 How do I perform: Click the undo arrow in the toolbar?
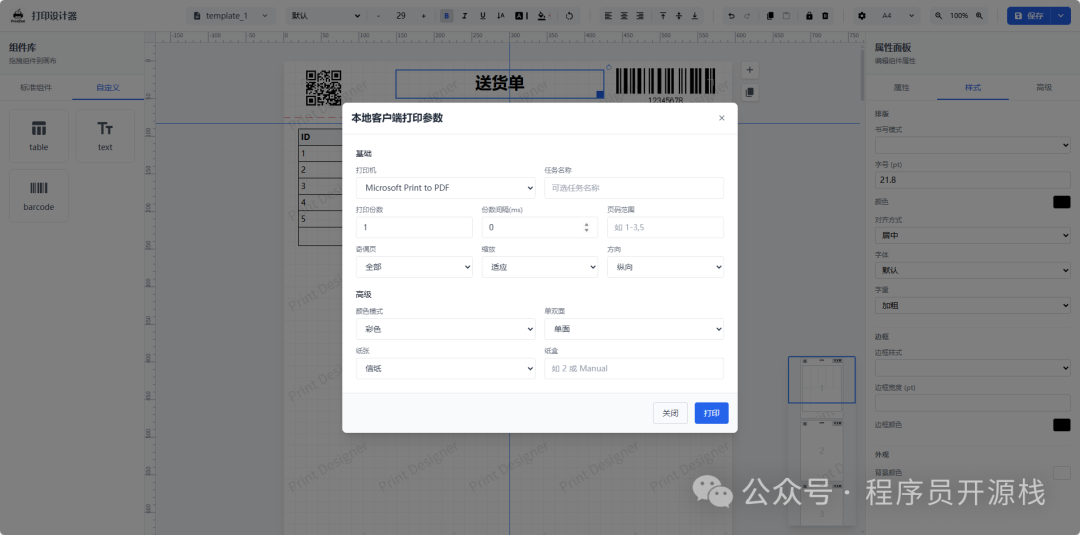point(731,15)
